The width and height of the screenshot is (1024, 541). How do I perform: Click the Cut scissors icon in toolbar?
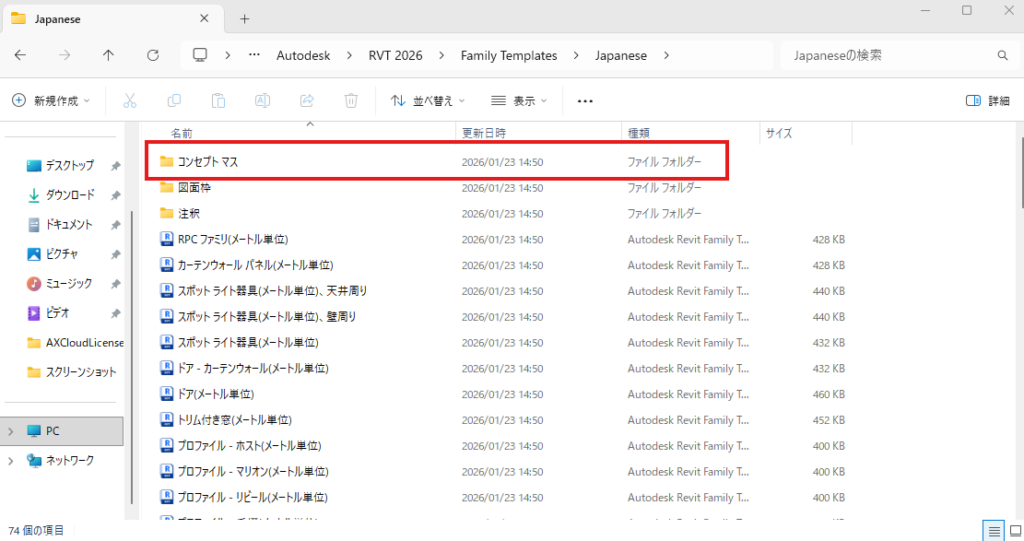pyautogui.click(x=129, y=101)
